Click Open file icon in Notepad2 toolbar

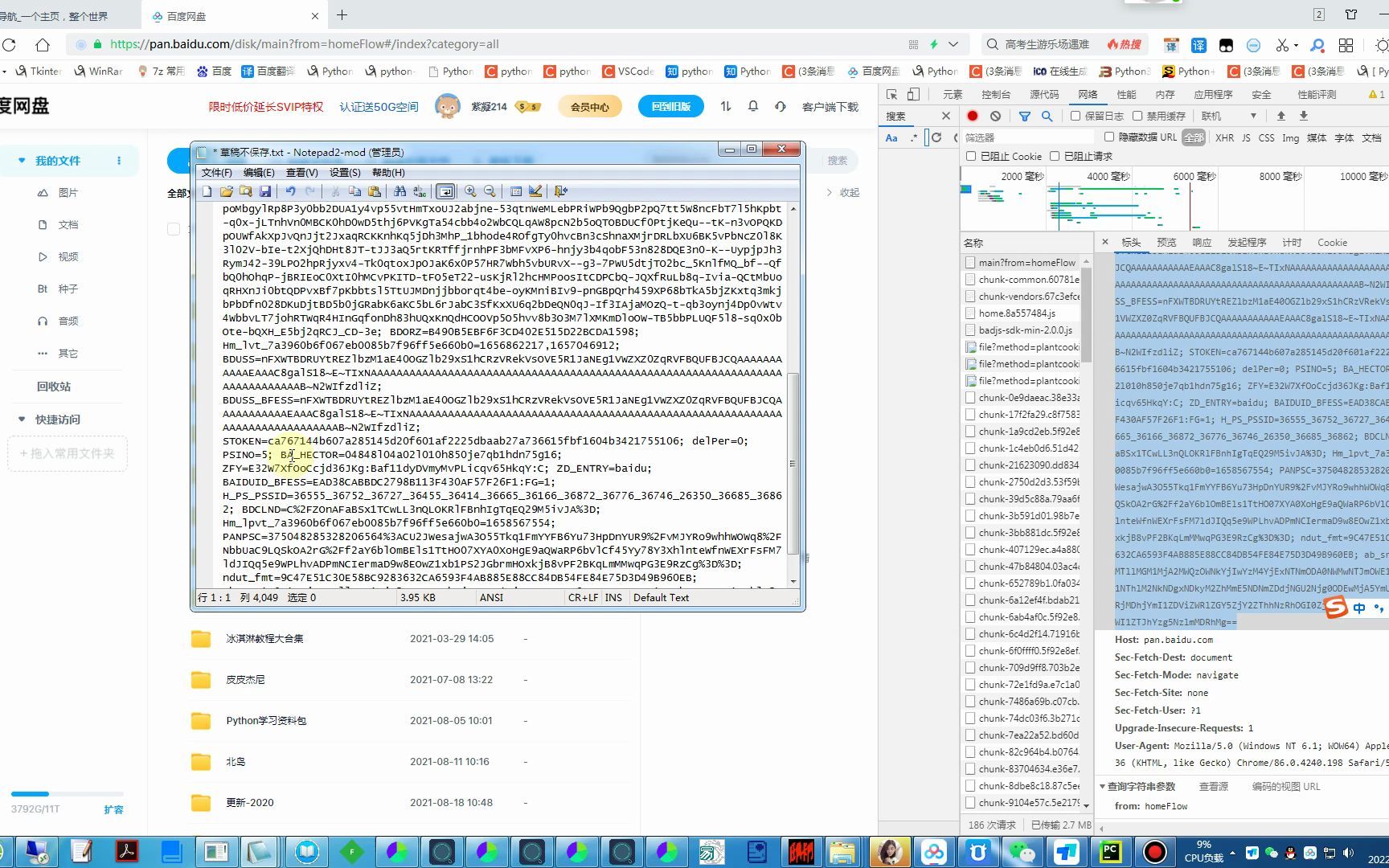coord(227,191)
